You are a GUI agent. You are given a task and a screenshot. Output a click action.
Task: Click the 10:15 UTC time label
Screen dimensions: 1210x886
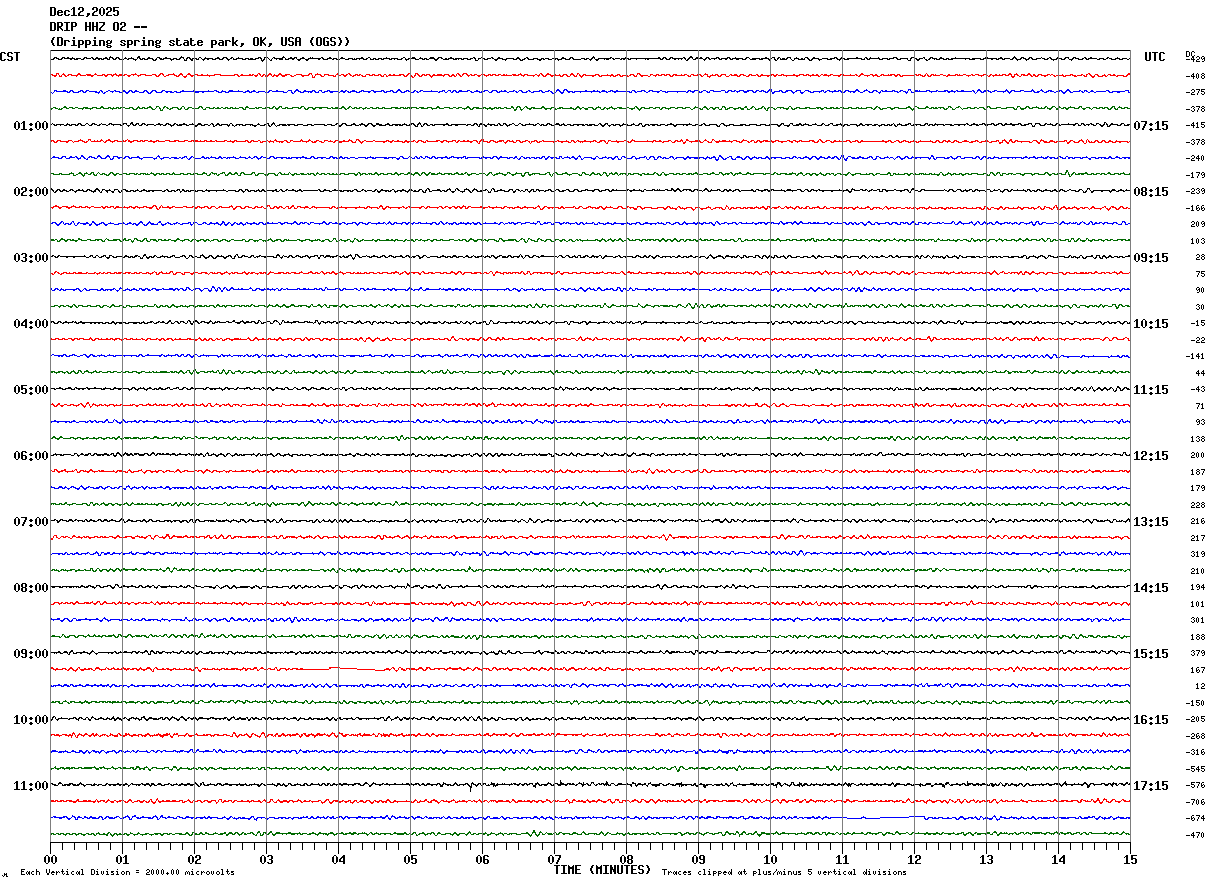[1150, 324]
